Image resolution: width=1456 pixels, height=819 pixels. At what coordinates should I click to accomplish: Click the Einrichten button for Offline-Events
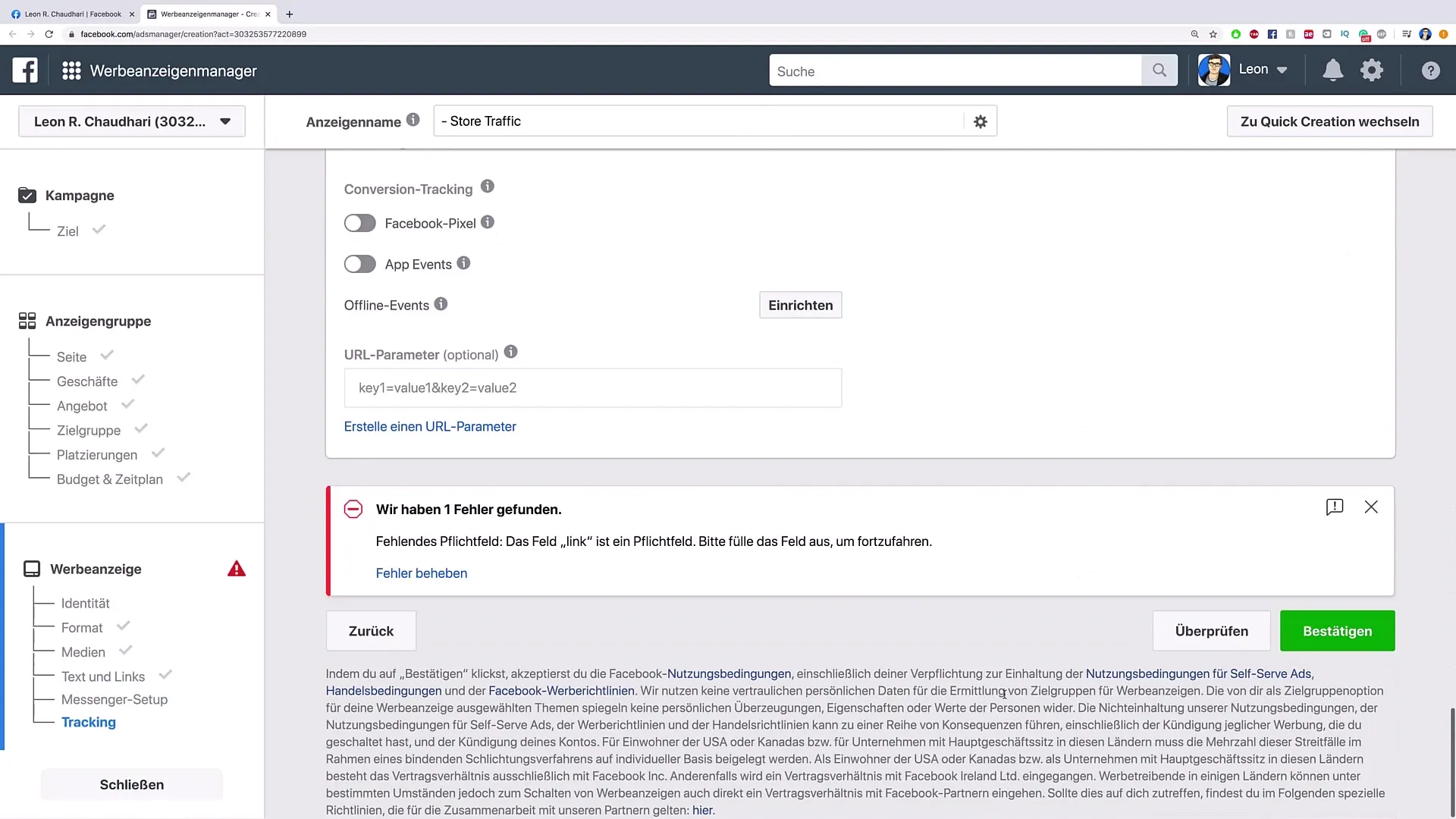[800, 305]
